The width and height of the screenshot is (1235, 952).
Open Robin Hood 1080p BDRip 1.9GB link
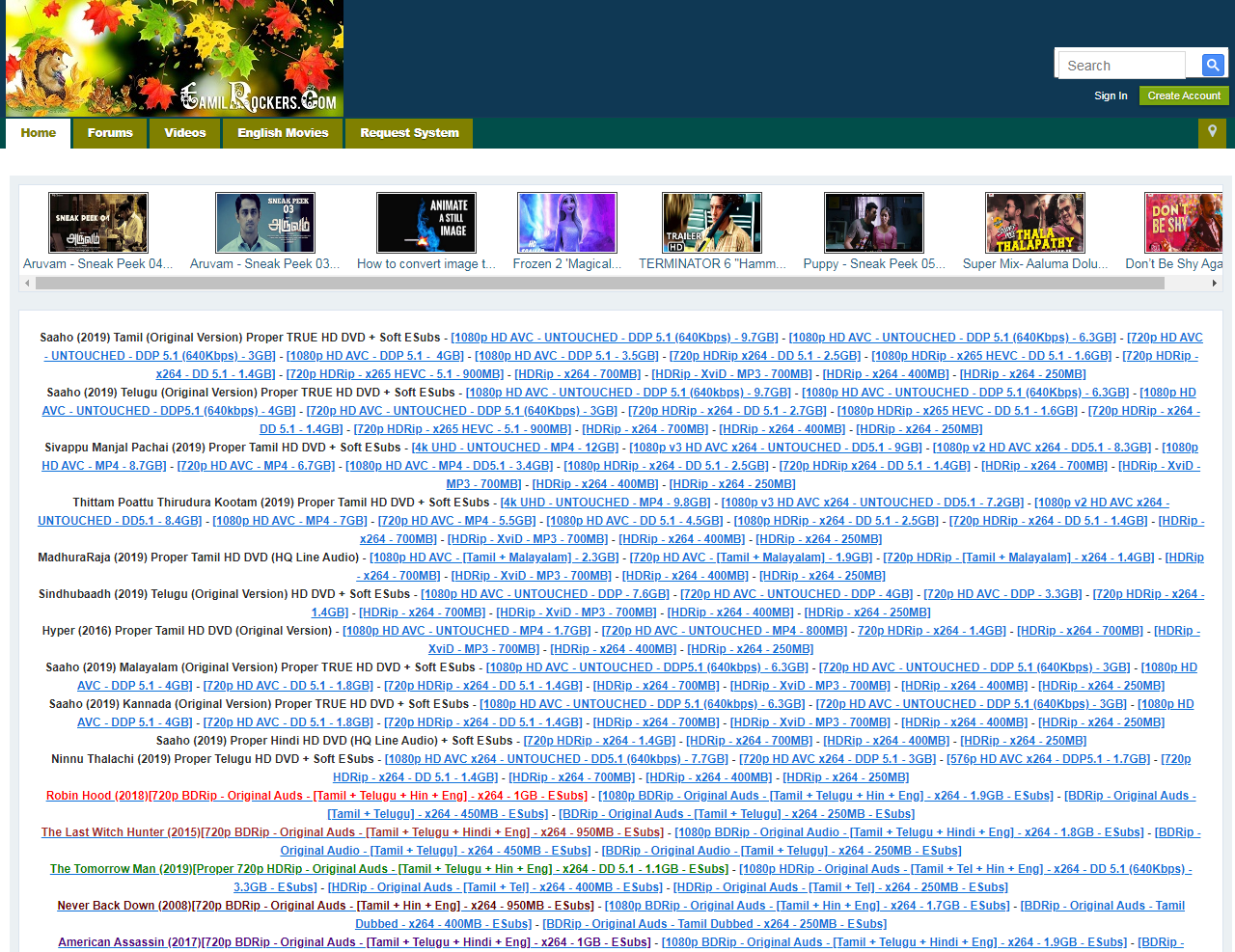pyautogui.click(x=826, y=796)
